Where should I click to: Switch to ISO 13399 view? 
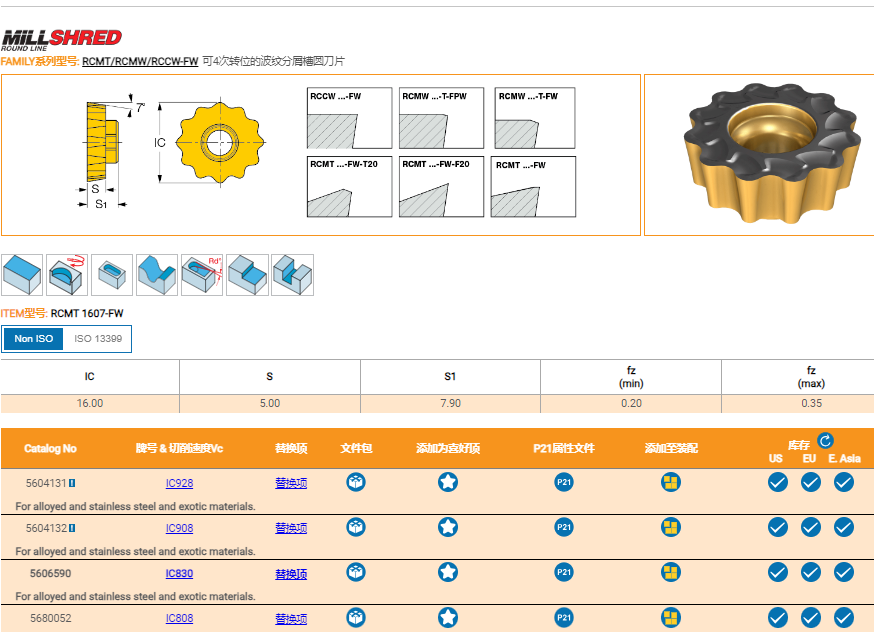[98, 339]
